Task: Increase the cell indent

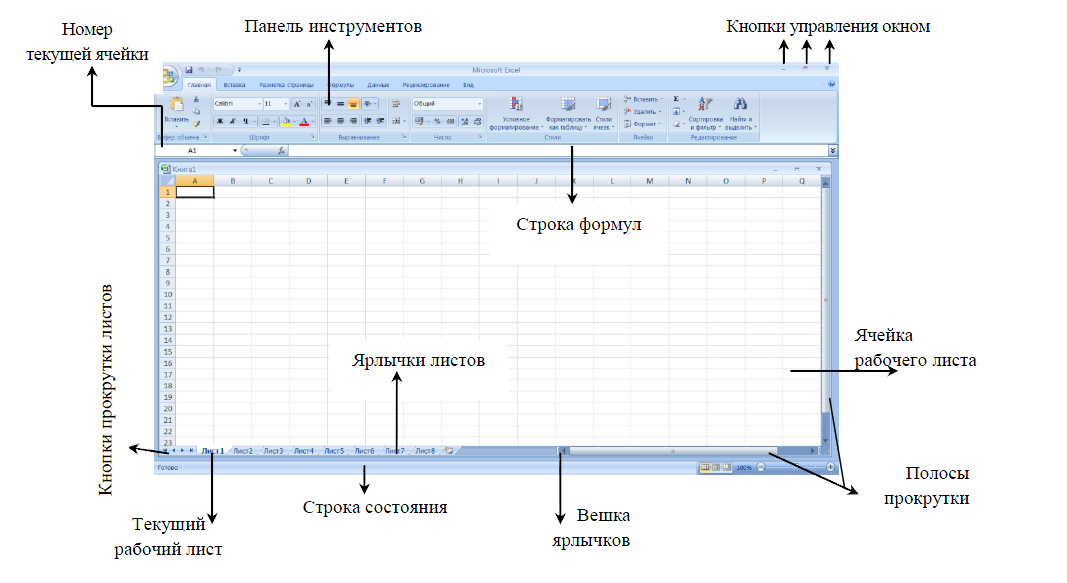Action: (x=380, y=121)
